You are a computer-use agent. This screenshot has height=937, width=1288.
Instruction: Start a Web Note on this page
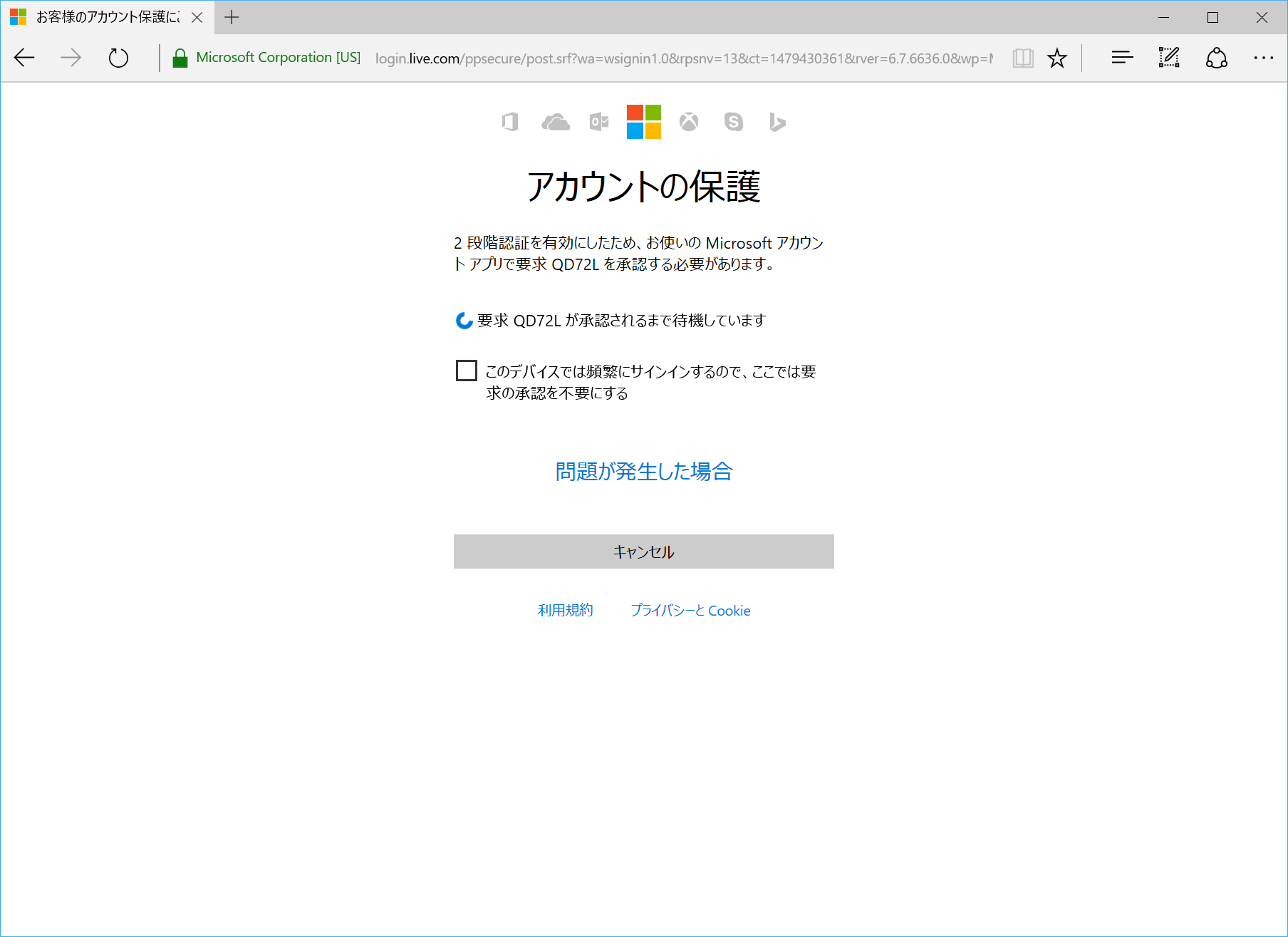pos(1168,58)
